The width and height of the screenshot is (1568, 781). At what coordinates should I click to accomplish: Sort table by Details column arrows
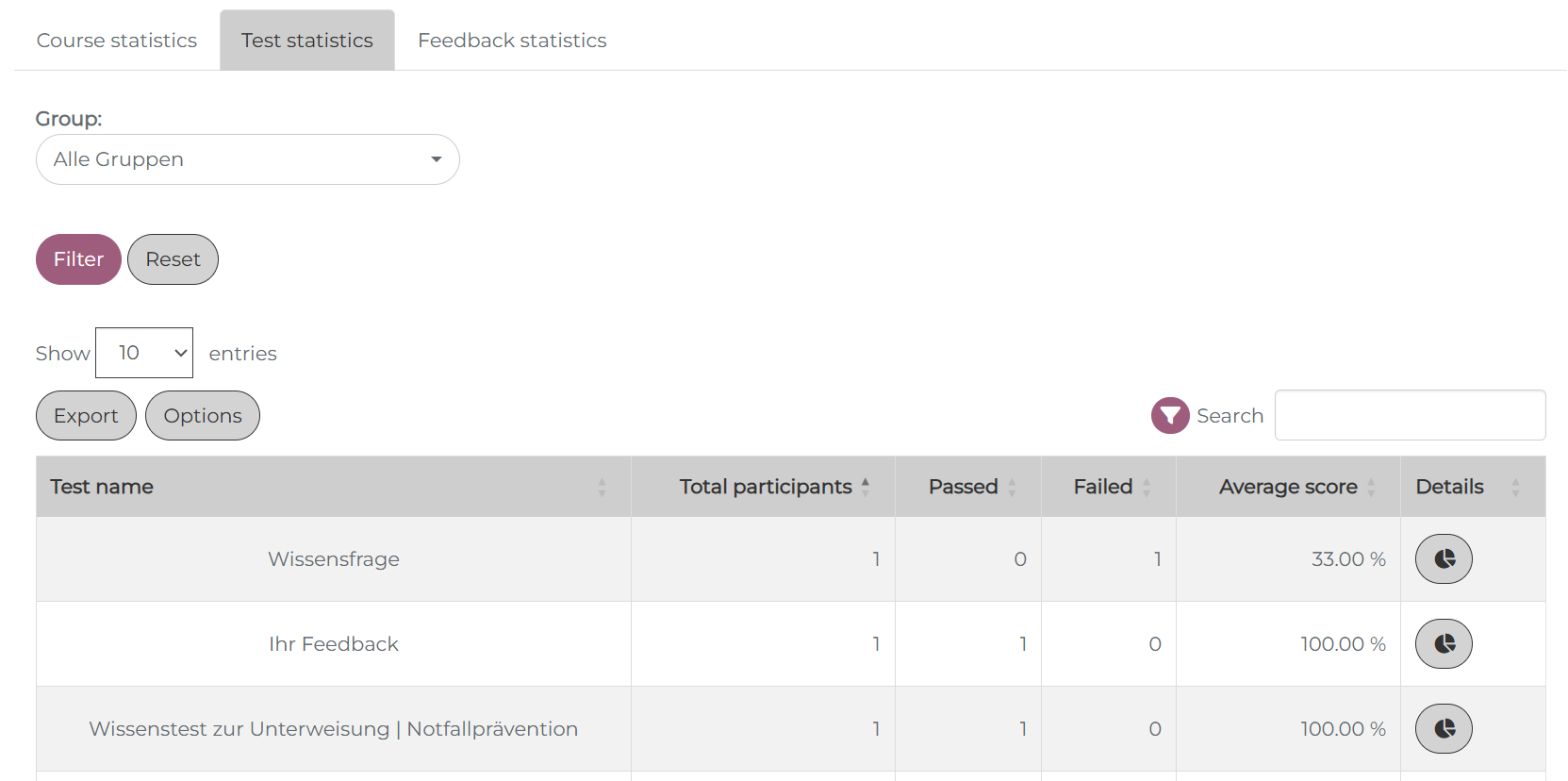[x=1515, y=487]
